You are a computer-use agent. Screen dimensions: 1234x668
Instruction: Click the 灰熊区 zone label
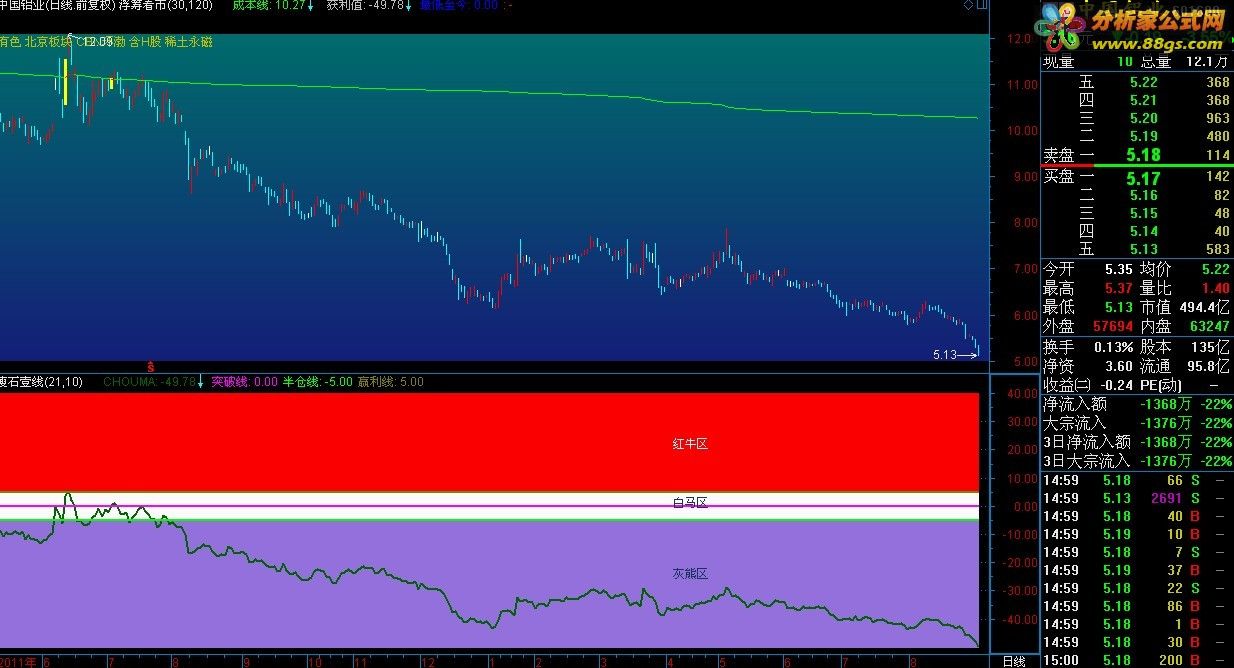[690, 574]
